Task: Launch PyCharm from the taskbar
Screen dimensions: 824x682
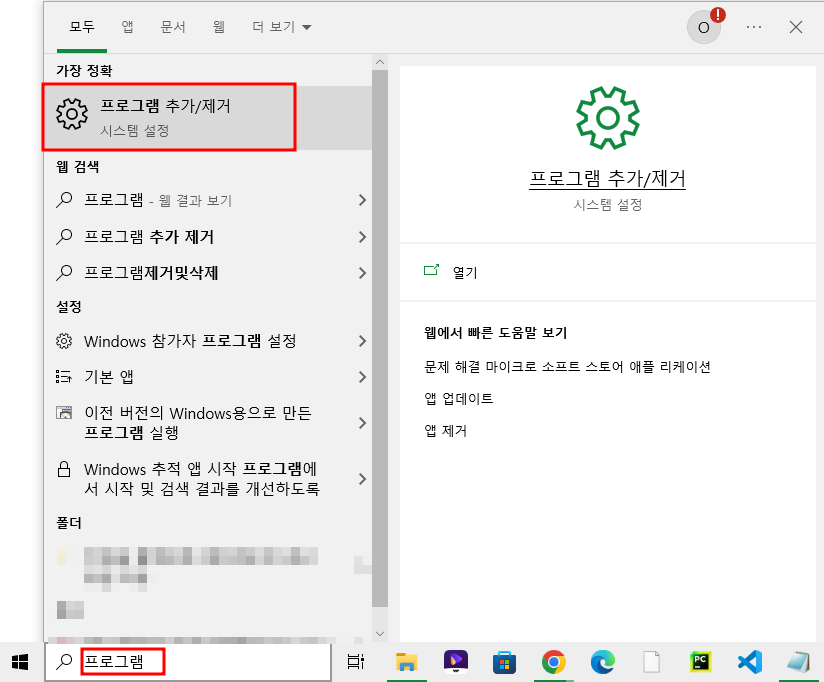Action: pos(700,662)
